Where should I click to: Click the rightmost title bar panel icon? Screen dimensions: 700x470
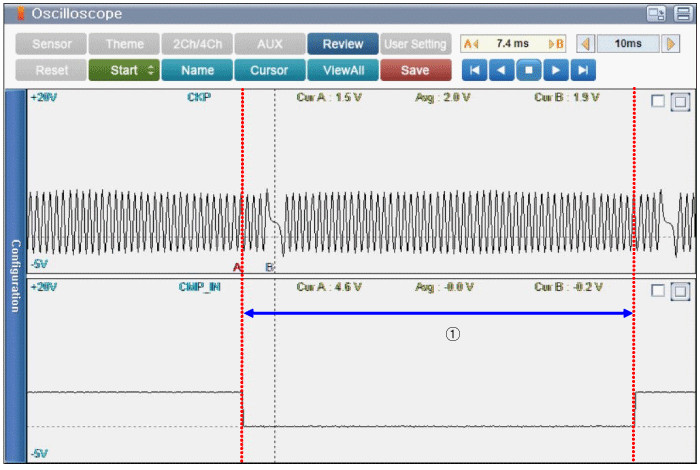(683, 14)
